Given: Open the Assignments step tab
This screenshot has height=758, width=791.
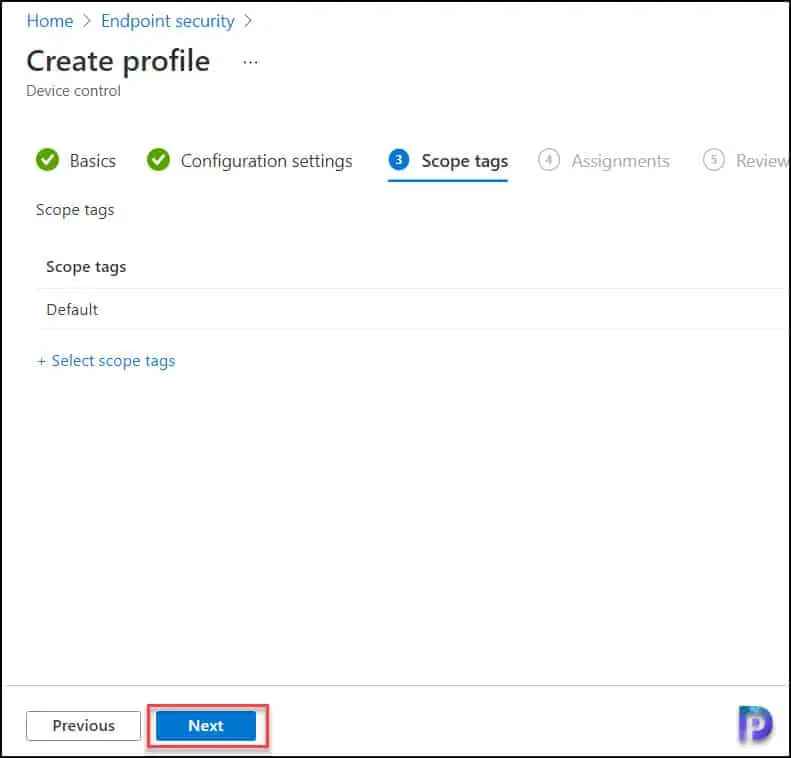Looking at the screenshot, I should [604, 160].
